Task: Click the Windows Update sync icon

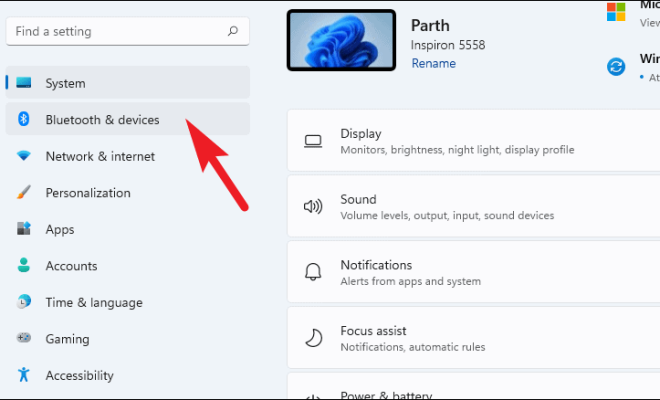Action: 616,67
